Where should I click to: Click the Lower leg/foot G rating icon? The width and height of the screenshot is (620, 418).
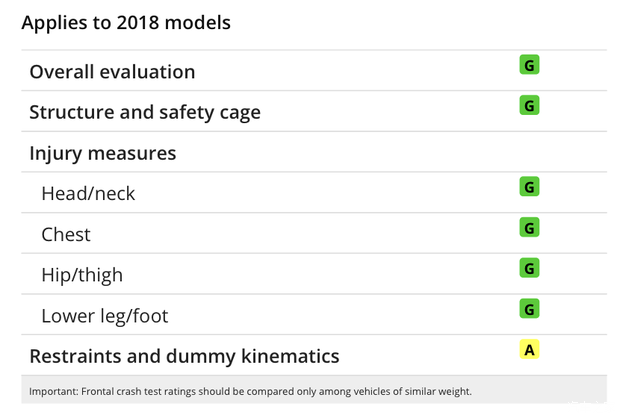[x=529, y=309]
